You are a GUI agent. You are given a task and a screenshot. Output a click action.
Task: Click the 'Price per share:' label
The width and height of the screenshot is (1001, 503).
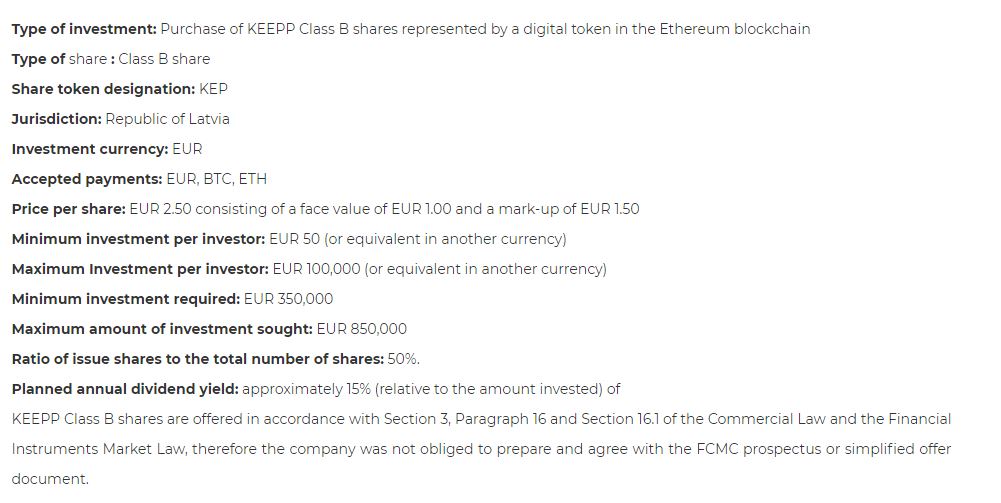pos(69,209)
